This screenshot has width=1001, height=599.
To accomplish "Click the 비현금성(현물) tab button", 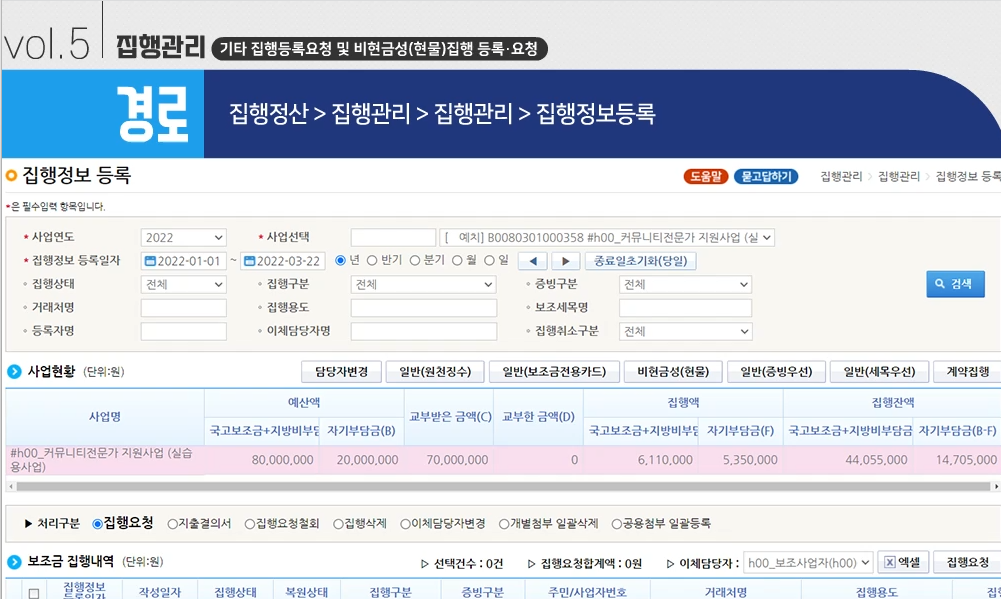I will (x=673, y=372).
